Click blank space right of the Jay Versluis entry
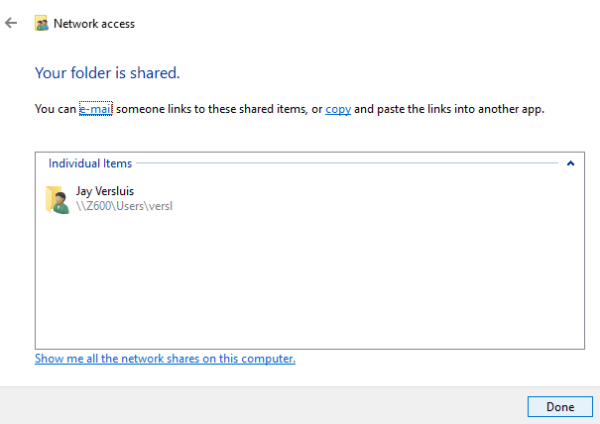Viewport: 600px width, 424px height. pos(377,199)
